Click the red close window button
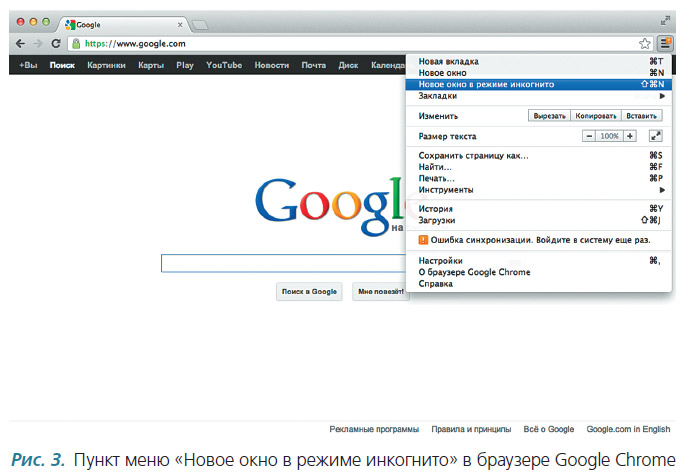The image size is (688, 476). coord(20,21)
